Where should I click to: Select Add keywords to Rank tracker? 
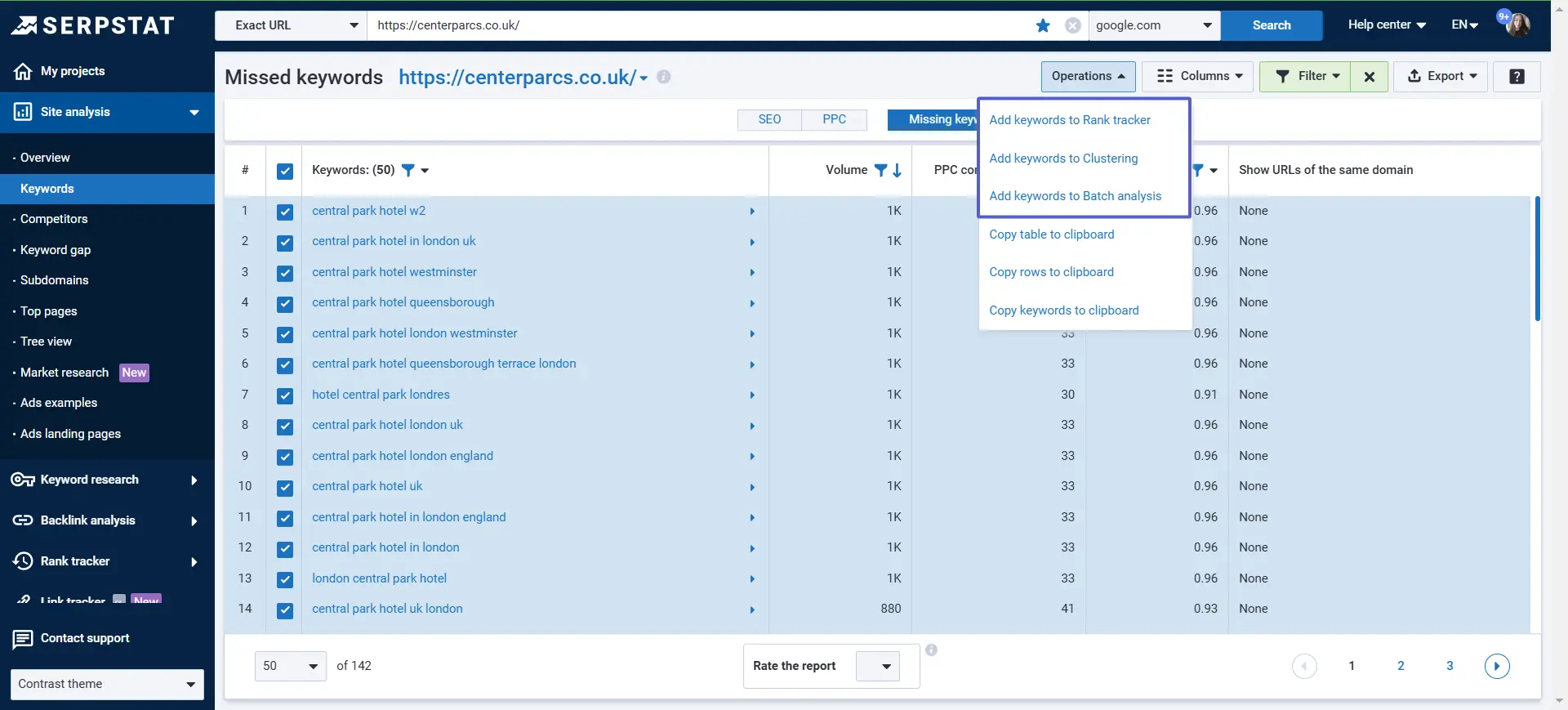[1070, 120]
